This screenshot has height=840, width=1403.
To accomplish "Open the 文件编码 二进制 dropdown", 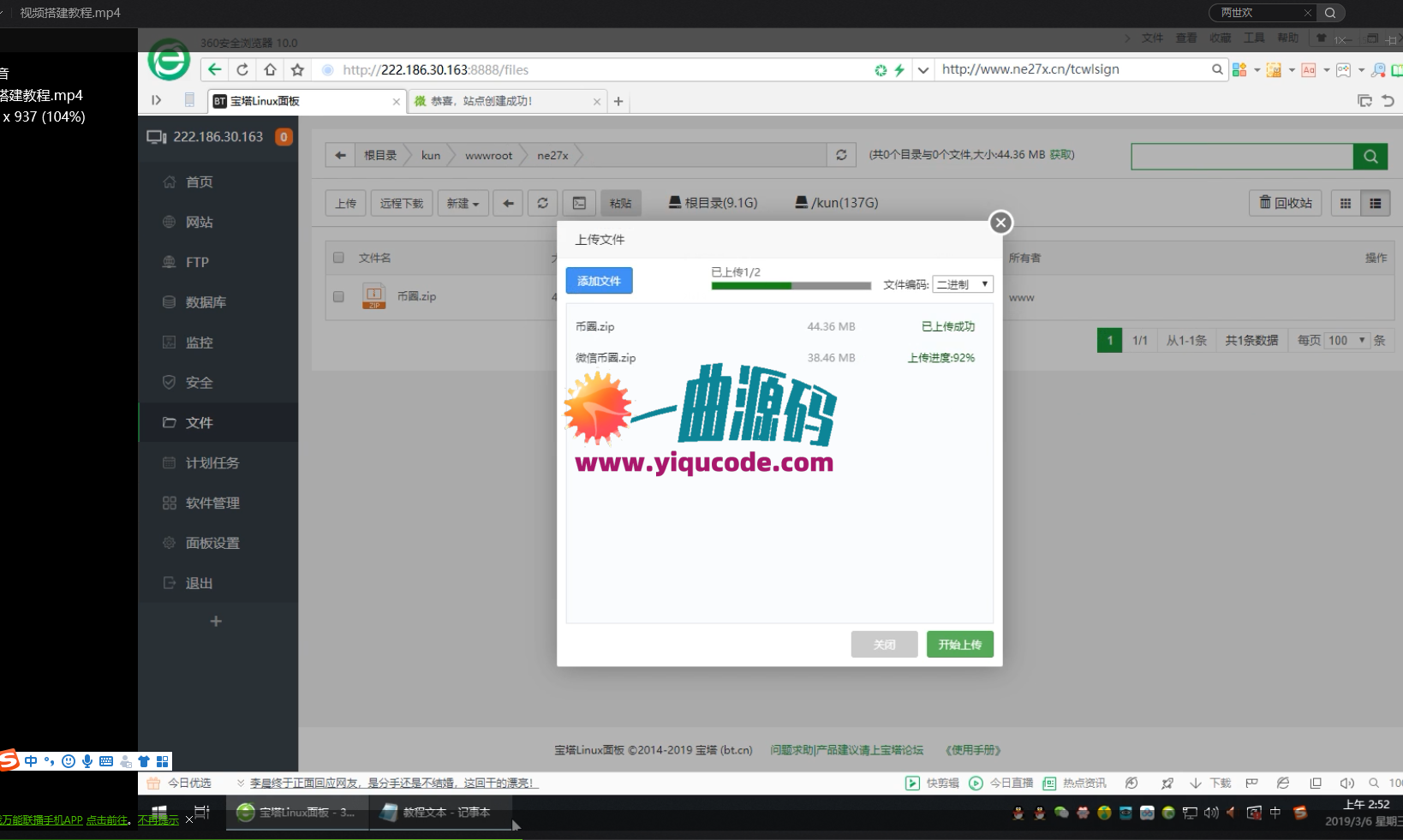I will [x=962, y=284].
